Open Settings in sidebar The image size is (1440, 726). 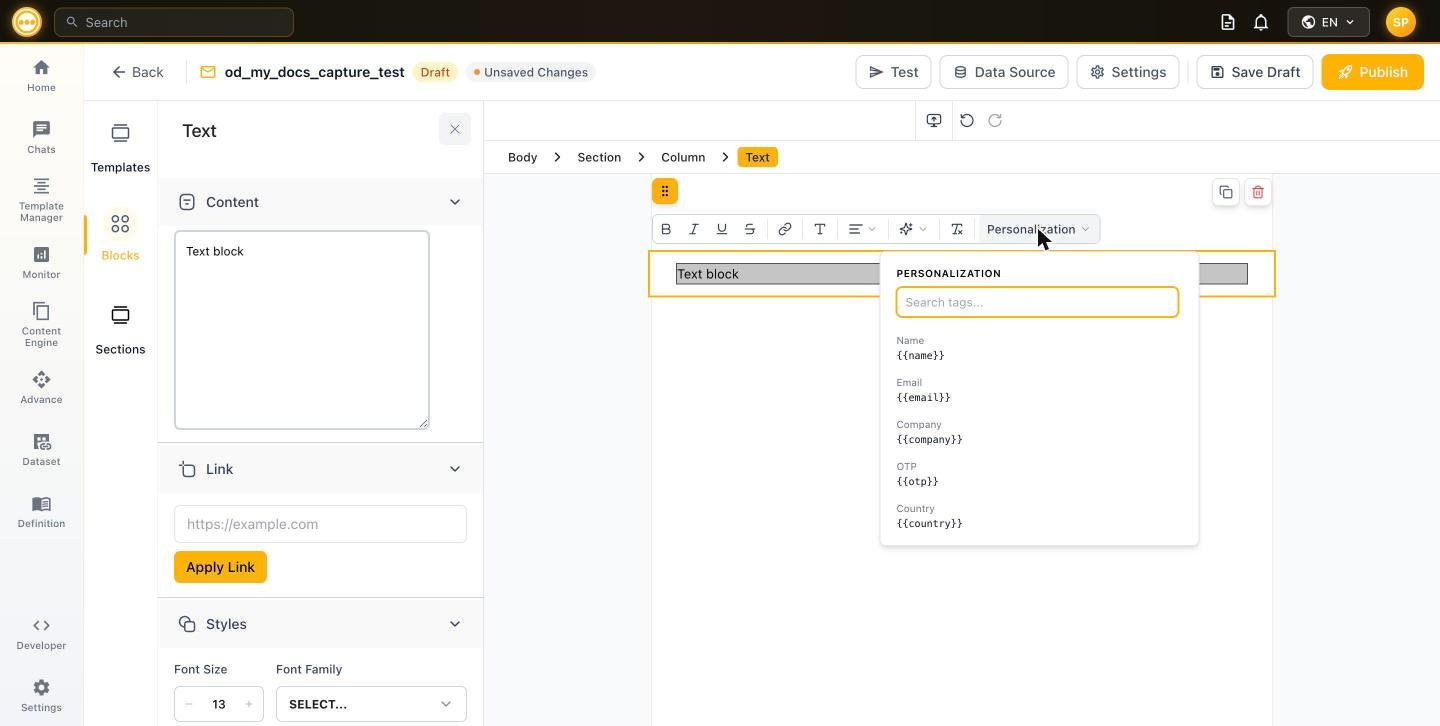41,696
